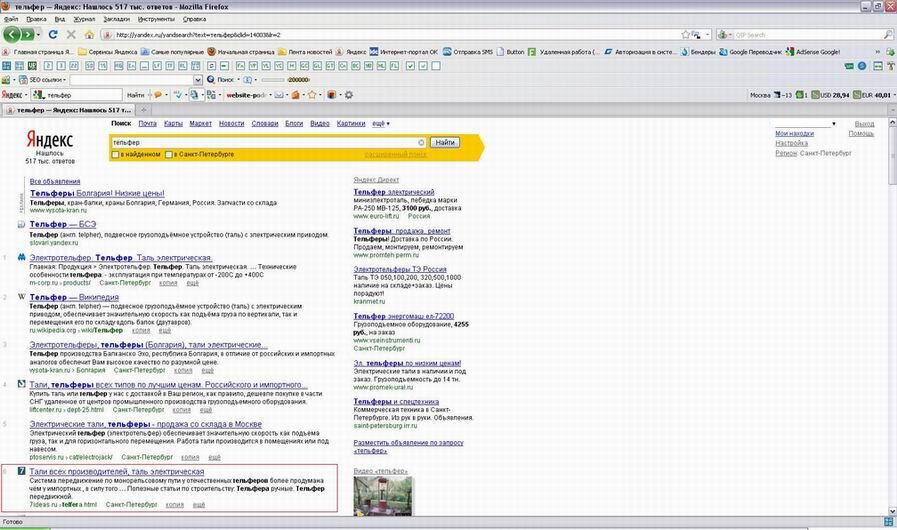Click the Найти button in Яндекс bar
Screen dimensions: 897x530
pos(136,95)
